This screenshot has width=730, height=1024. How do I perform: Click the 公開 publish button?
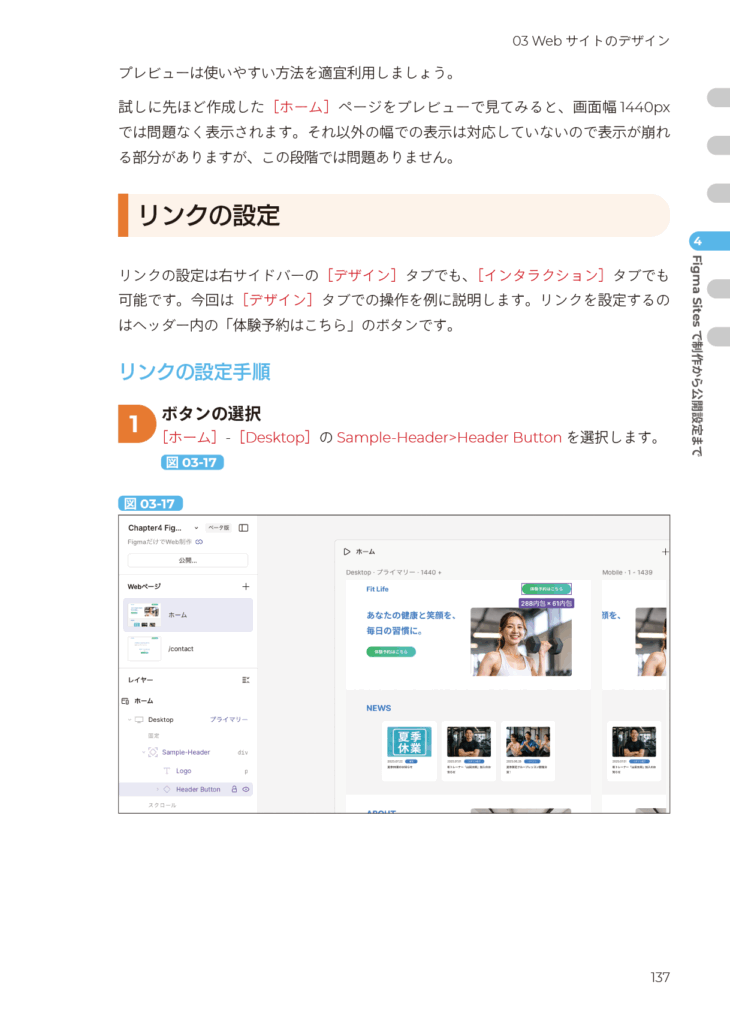pos(188,560)
